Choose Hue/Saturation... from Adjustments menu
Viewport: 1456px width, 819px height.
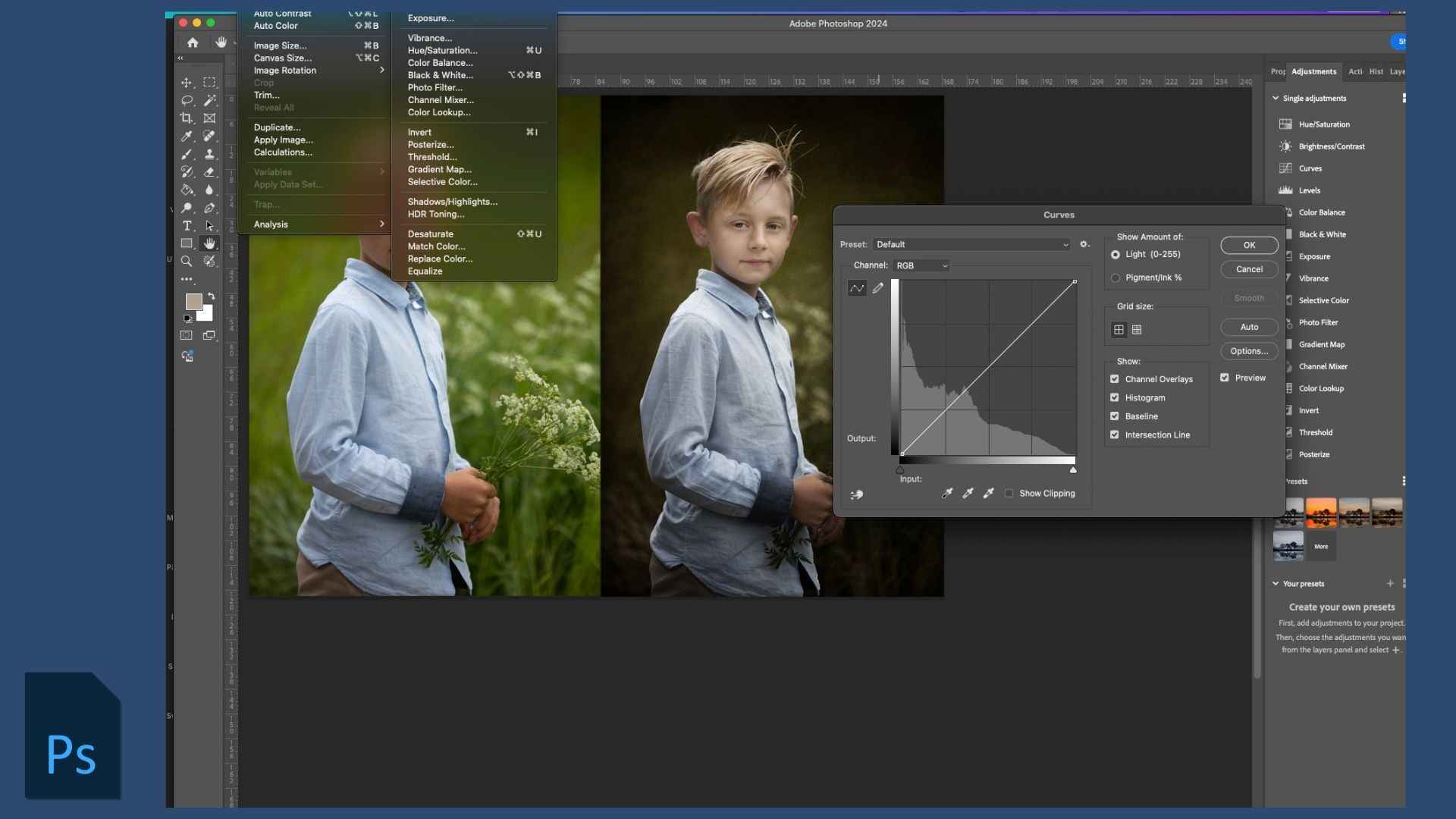474,51
